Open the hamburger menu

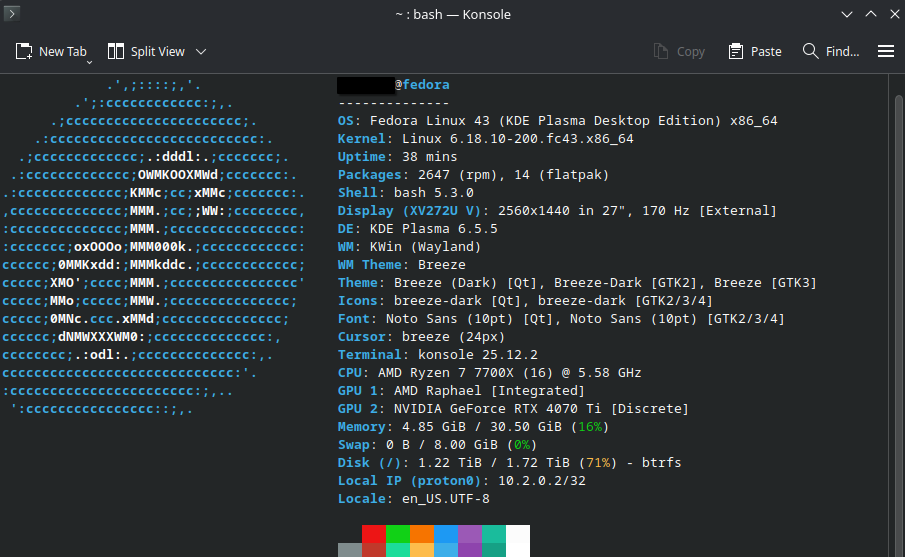click(x=885, y=51)
